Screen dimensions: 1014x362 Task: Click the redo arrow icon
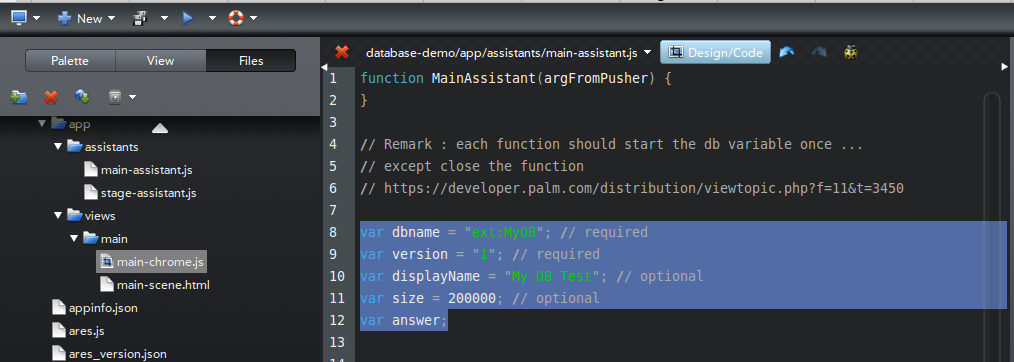coord(819,52)
